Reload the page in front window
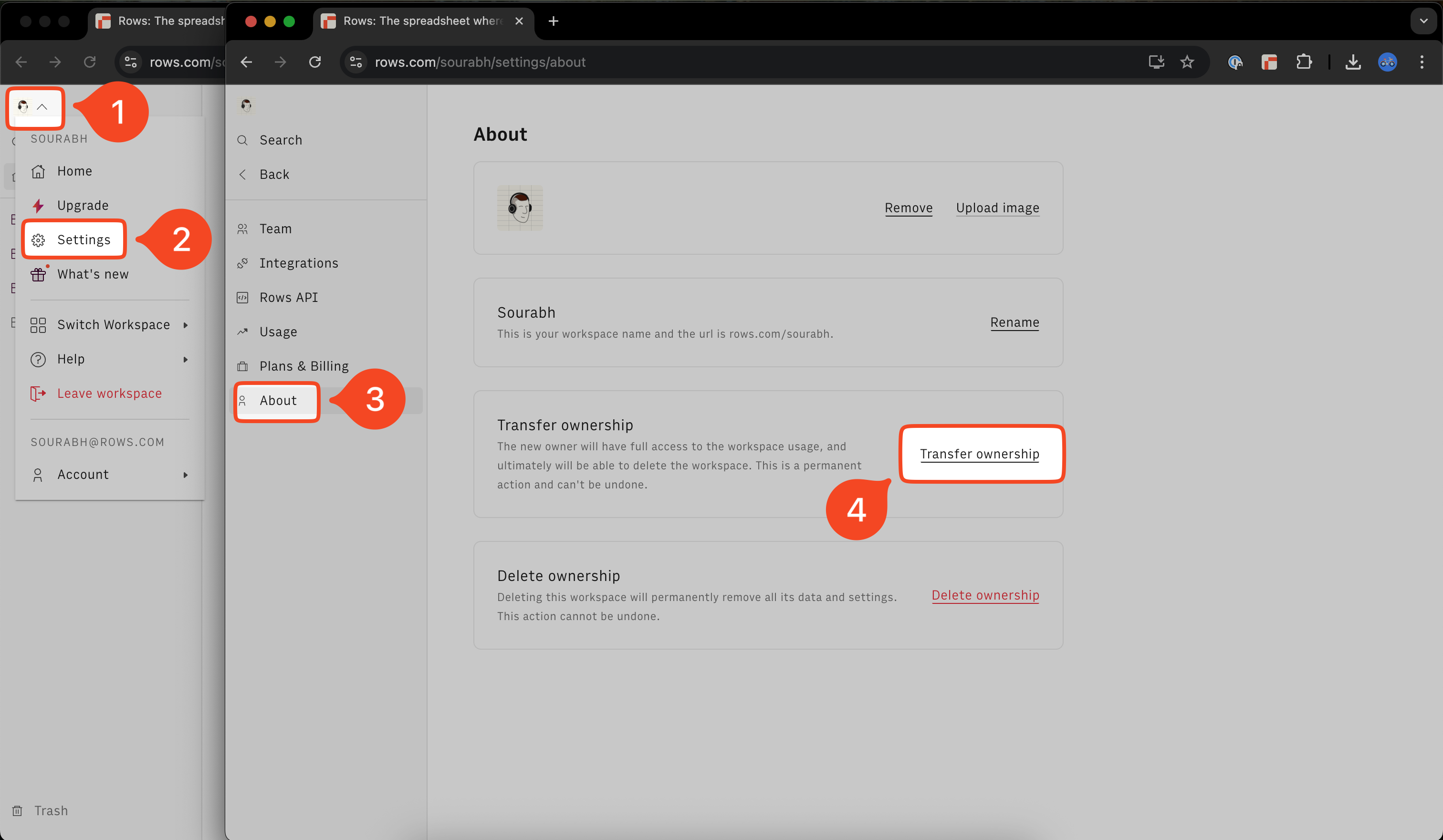Image resolution: width=1443 pixels, height=840 pixels. pos(315,62)
